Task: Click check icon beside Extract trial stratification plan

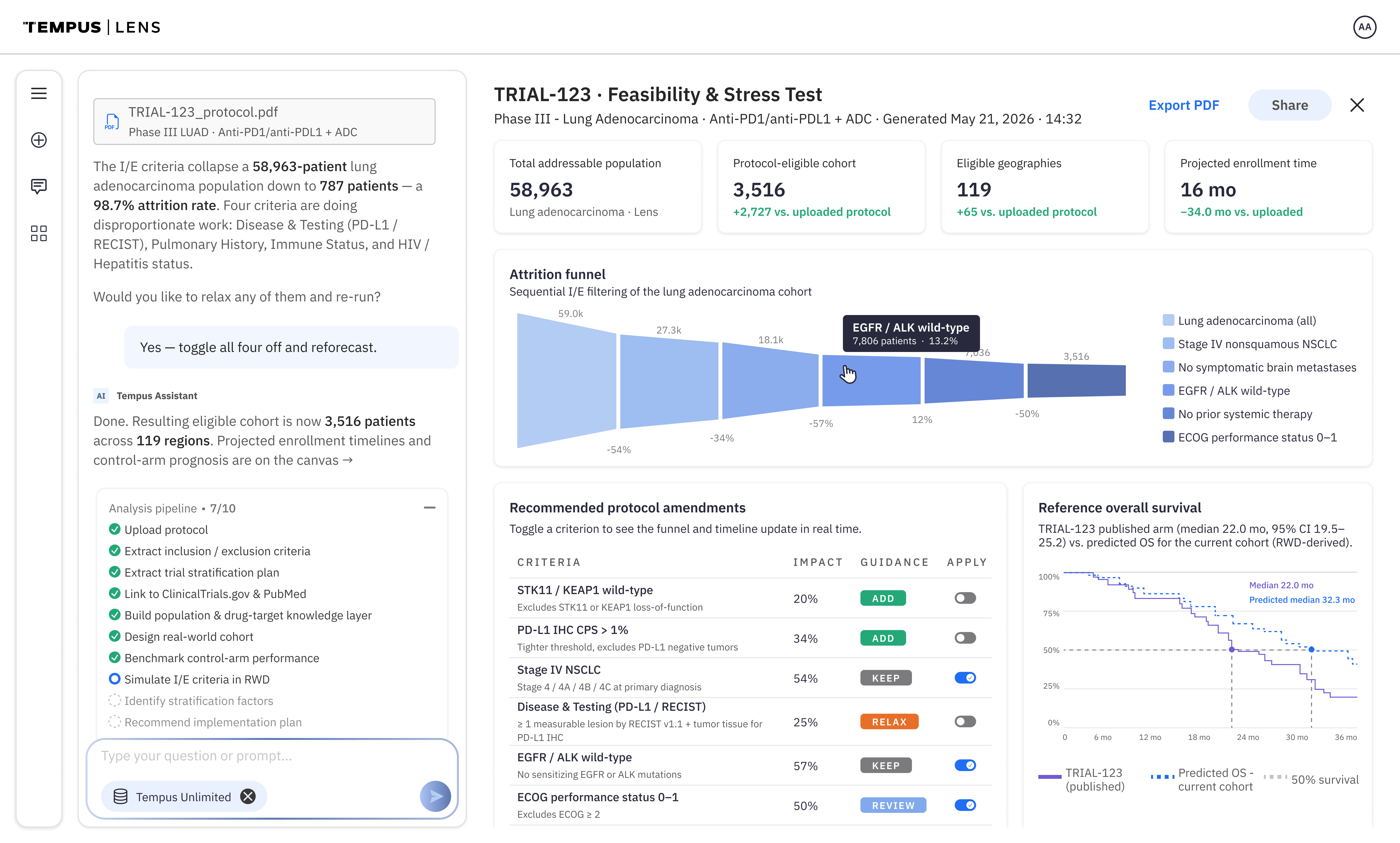Action: (114, 572)
